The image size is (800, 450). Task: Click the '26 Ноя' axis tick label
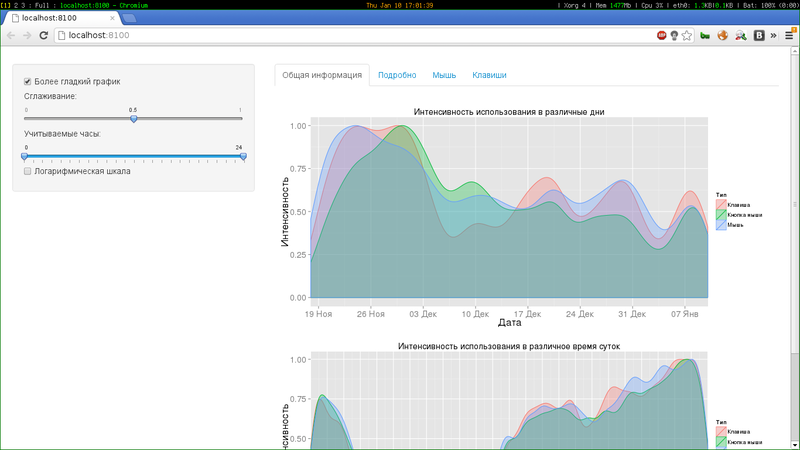point(370,314)
